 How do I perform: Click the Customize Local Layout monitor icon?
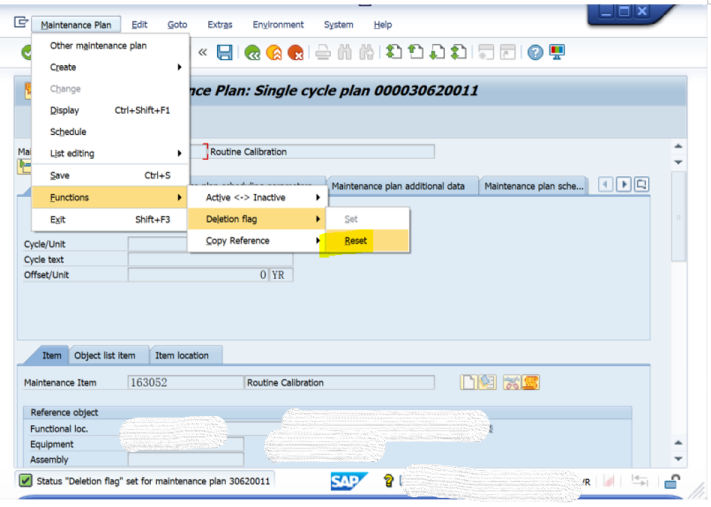point(557,53)
